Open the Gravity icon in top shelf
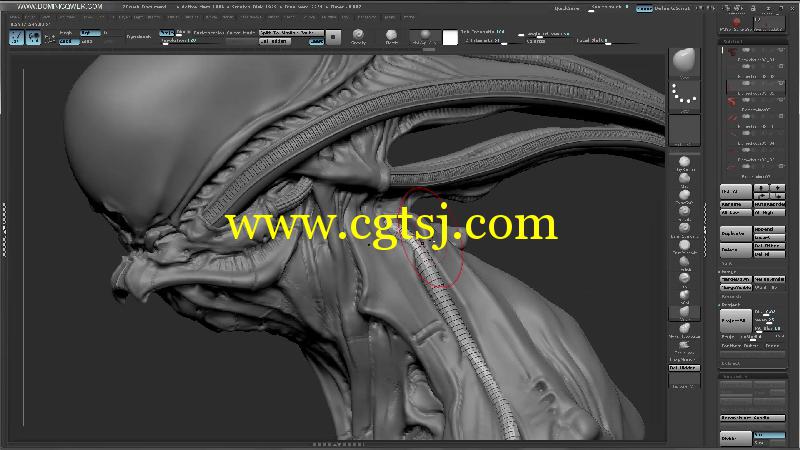 (x=358, y=36)
